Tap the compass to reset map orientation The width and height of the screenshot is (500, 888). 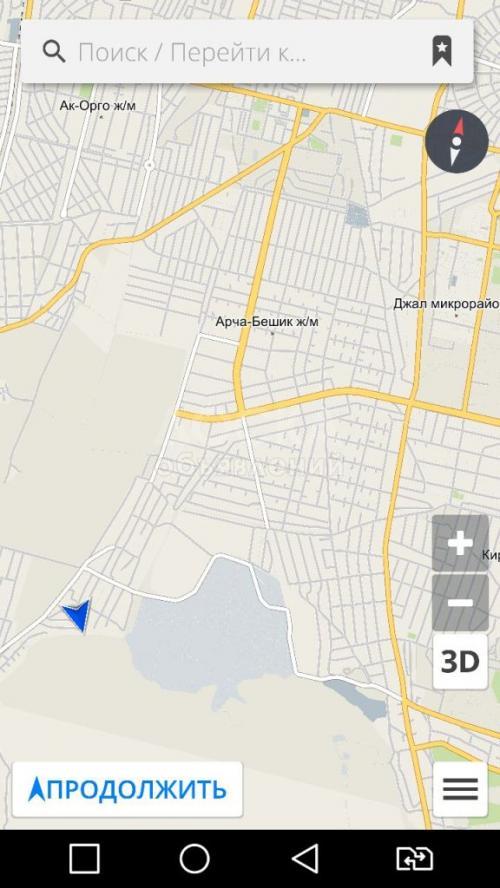pos(457,141)
